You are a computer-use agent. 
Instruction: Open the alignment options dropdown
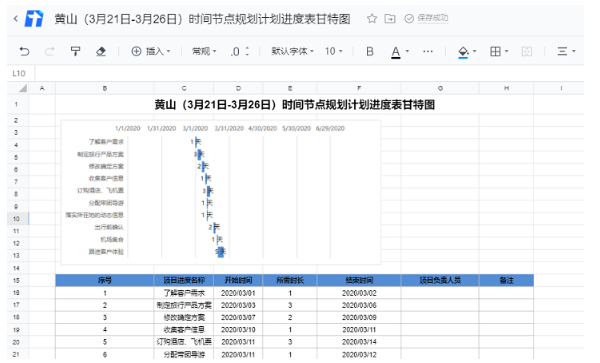click(566, 51)
